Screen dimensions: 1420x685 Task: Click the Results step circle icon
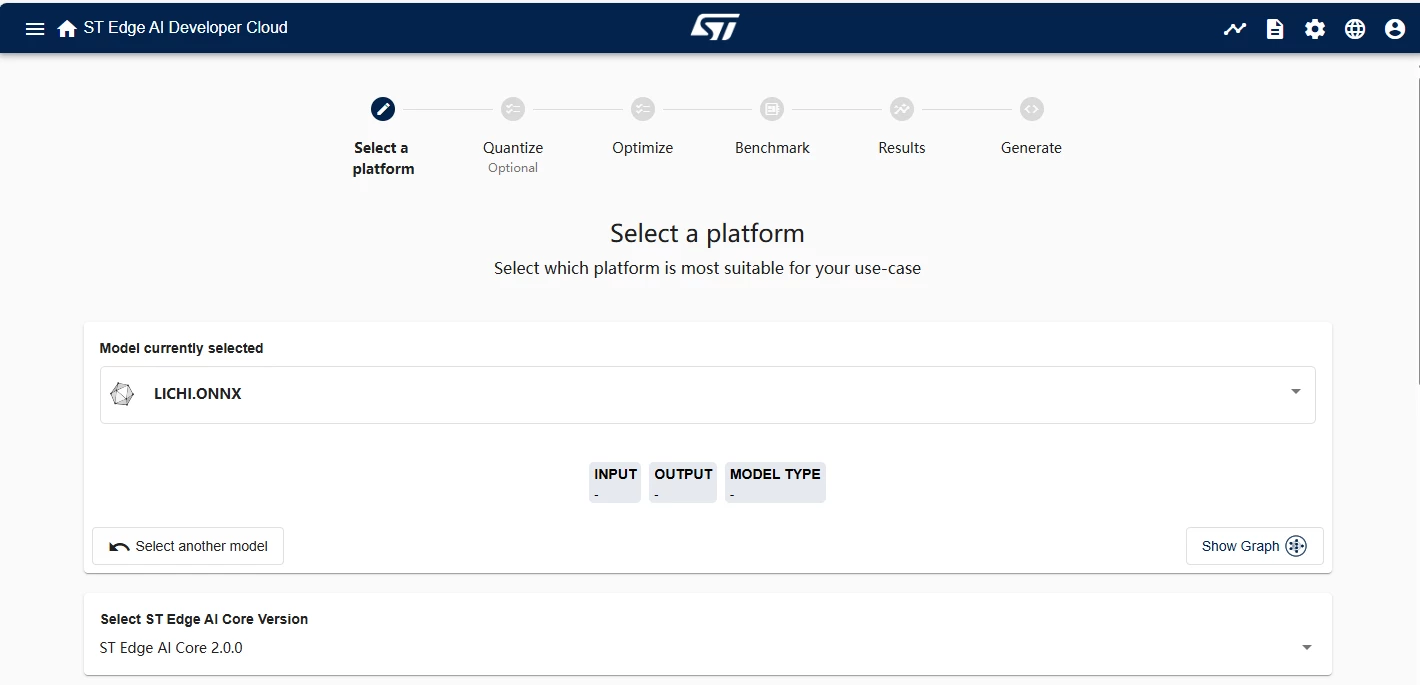(x=902, y=109)
